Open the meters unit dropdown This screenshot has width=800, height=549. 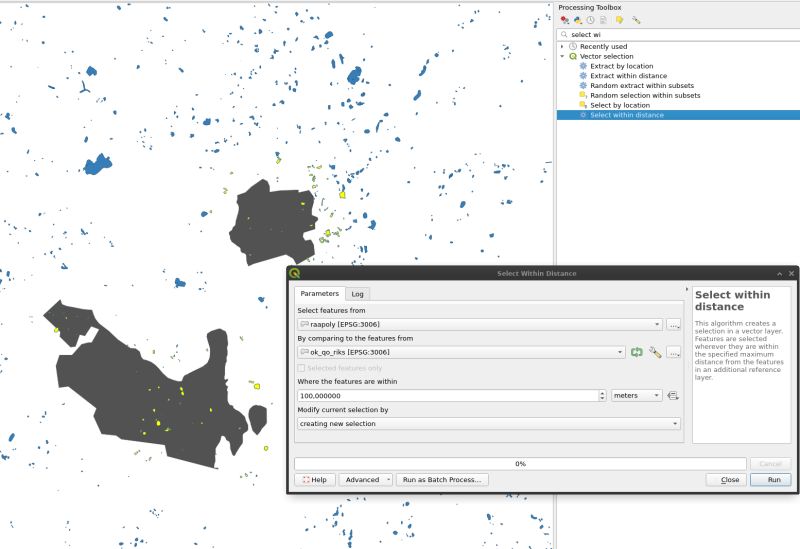[637, 395]
